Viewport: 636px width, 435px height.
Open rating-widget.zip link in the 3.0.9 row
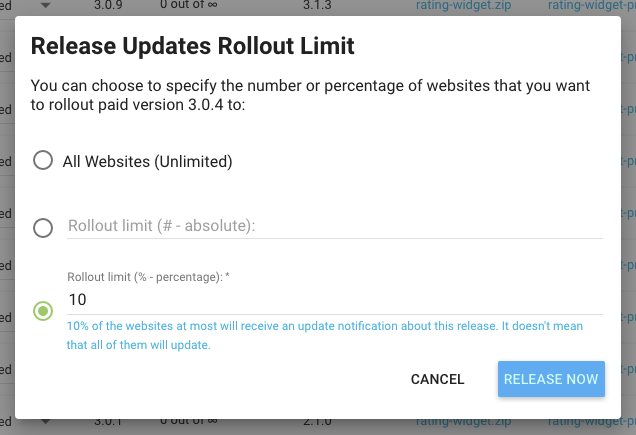coord(466,5)
